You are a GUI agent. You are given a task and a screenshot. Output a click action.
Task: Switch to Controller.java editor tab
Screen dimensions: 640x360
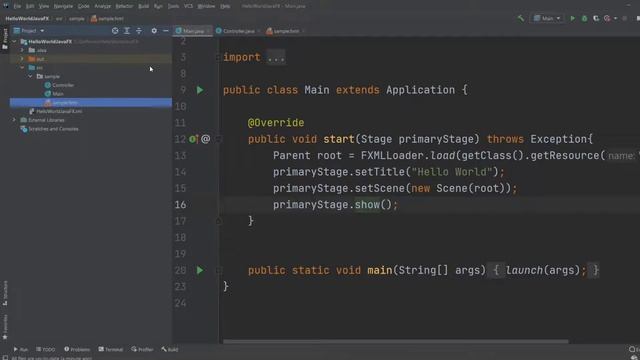click(x=238, y=31)
